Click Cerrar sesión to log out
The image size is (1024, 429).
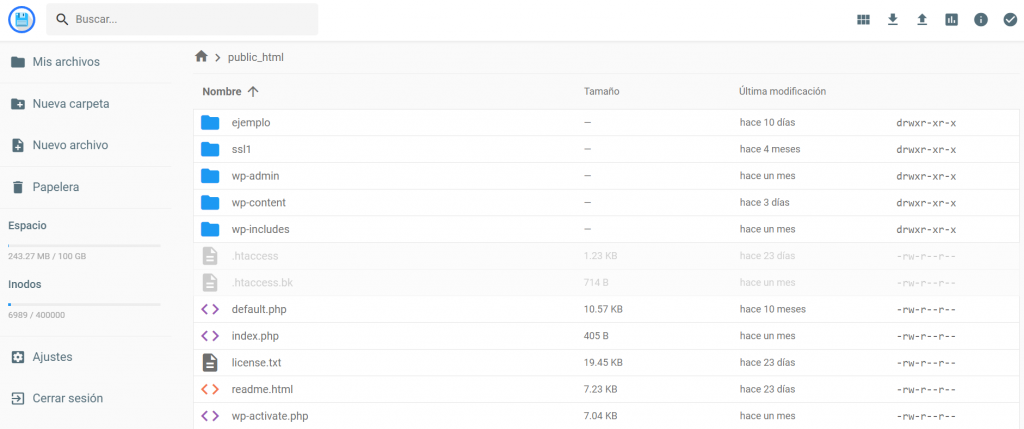coord(67,398)
